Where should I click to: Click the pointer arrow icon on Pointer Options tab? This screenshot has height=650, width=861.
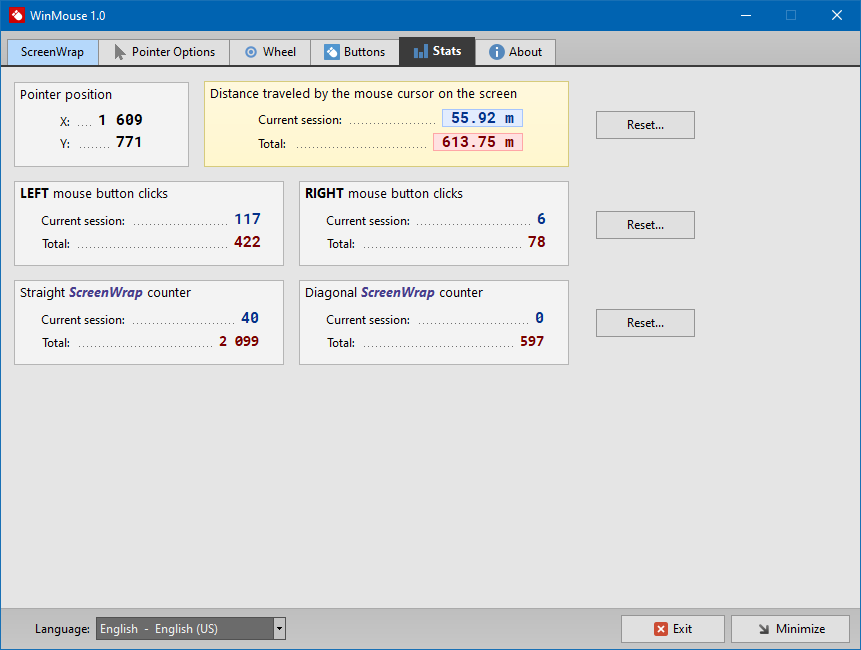pos(119,52)
